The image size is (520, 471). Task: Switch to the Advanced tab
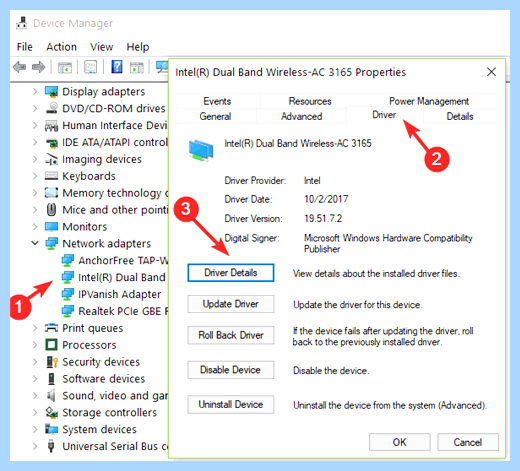coord(302,116)
